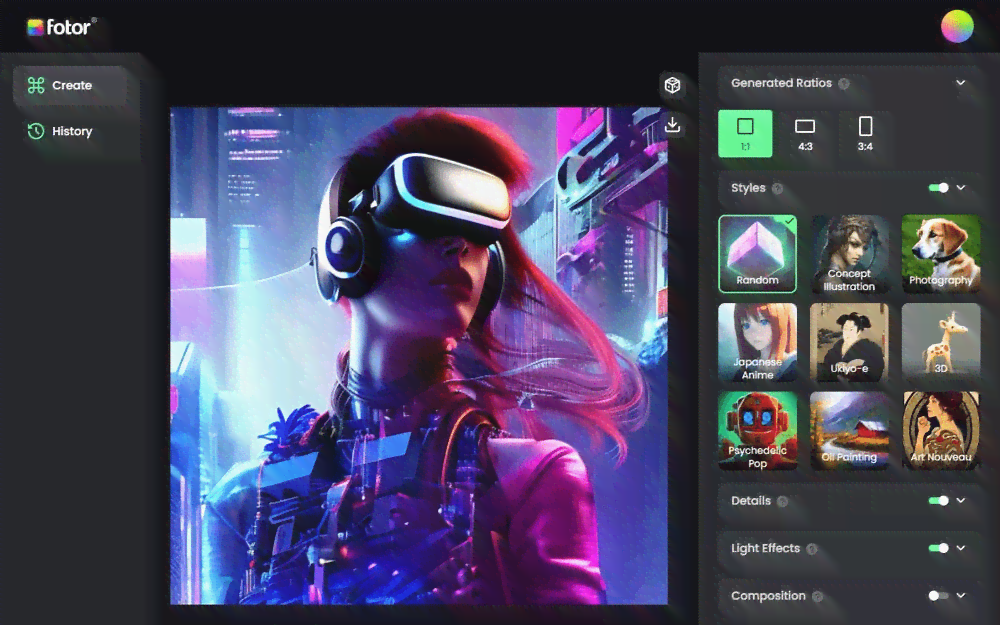The width and height of the screenshot is (1000, 625).
Task: Select the Psychedelic Pop style
Action: [x=758, y=431]
